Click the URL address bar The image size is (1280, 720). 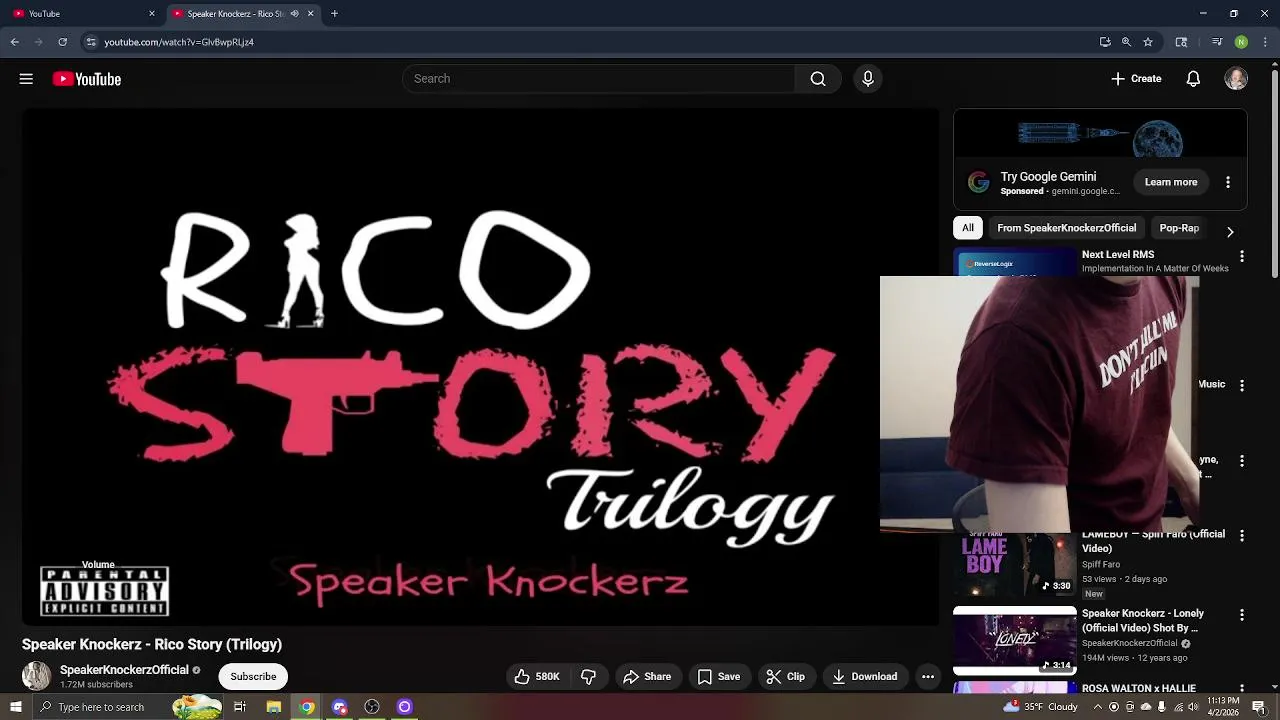[x=590, y=42]
